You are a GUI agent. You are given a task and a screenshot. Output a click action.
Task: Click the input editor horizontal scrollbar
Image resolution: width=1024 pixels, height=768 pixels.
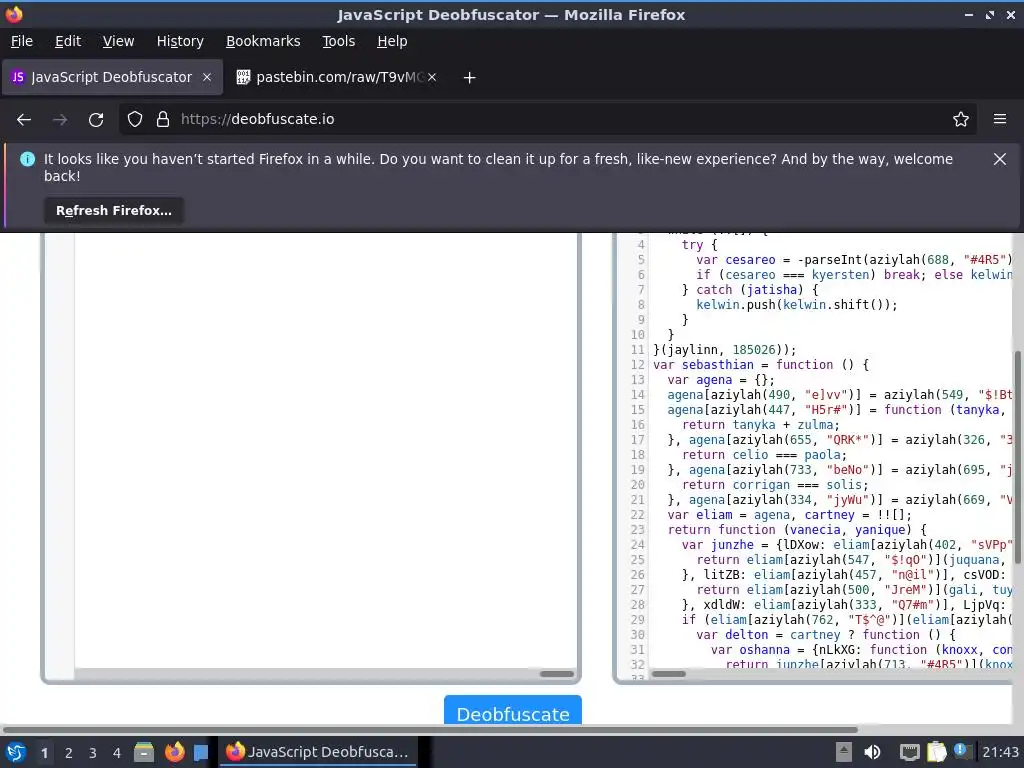(557, 674)
